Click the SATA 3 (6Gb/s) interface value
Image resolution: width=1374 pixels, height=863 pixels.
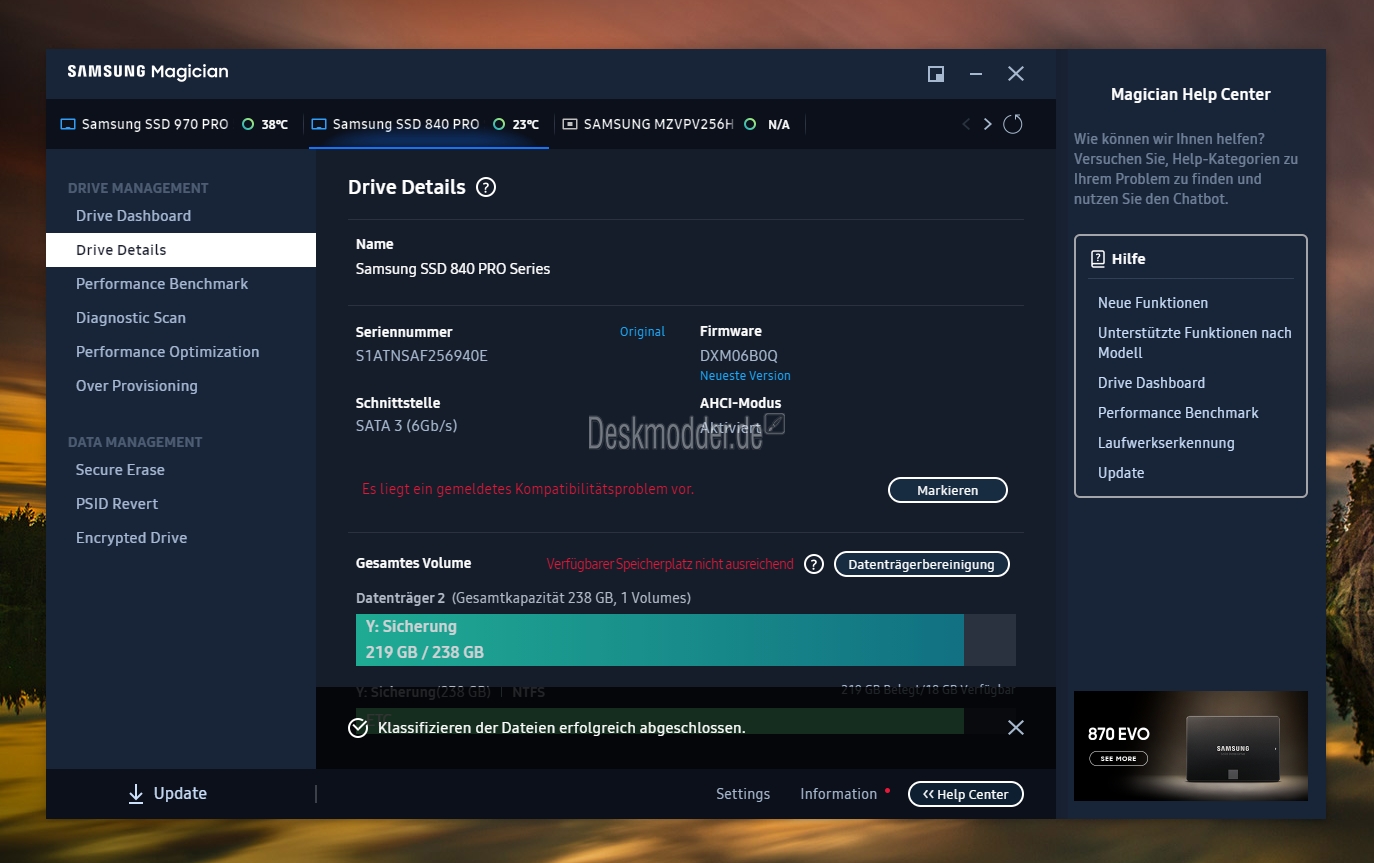click(x=407, y=426)
